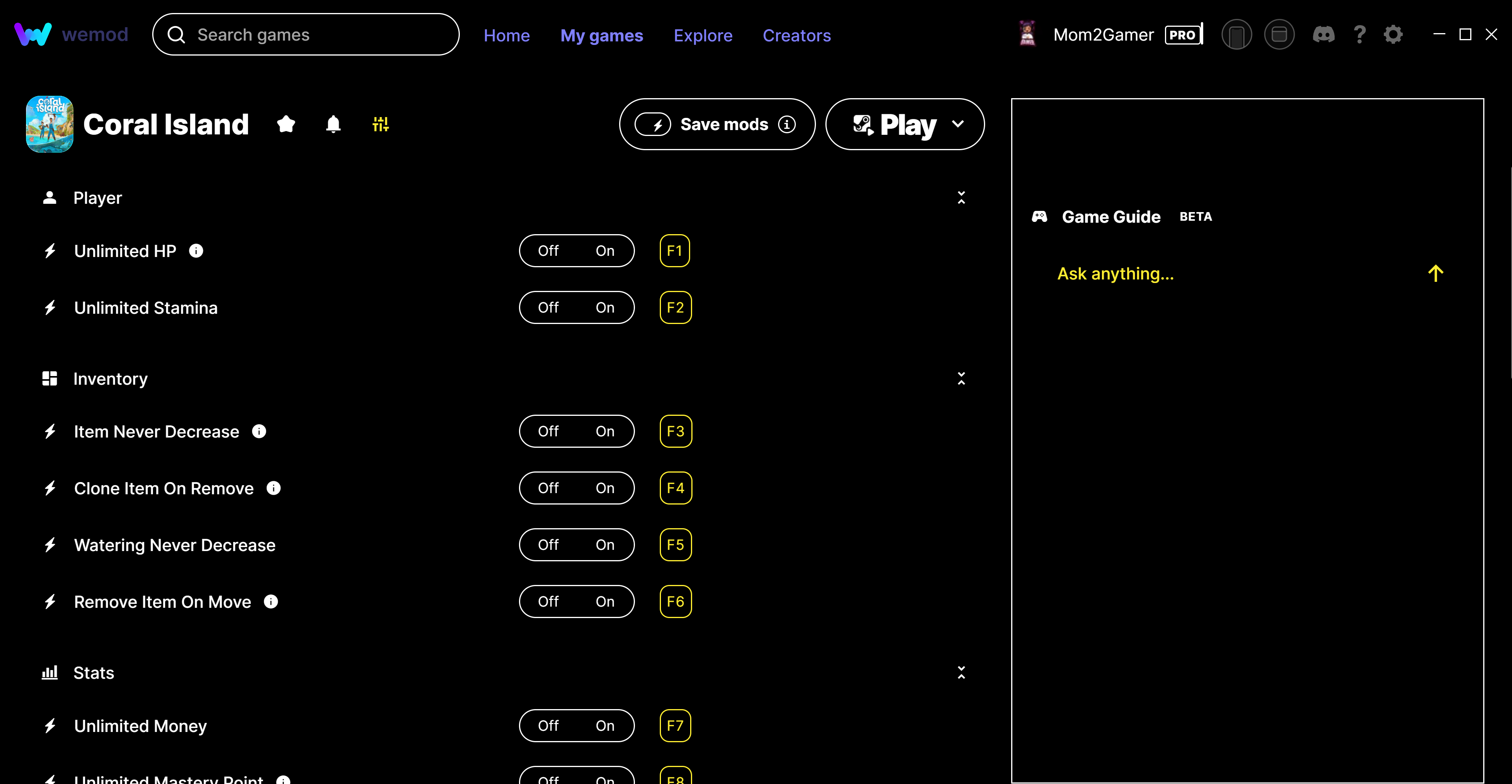Click the F5 hotkey button
The width and height of the screenshot is (1512, 784).
click(x=675, y=545)
